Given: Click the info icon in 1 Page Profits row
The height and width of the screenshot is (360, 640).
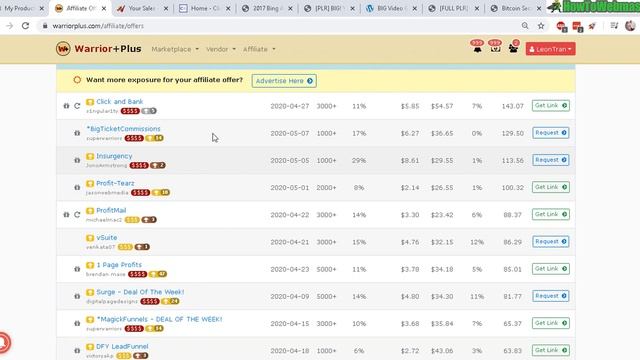Looking at the screenshot, I should point(77,269).
